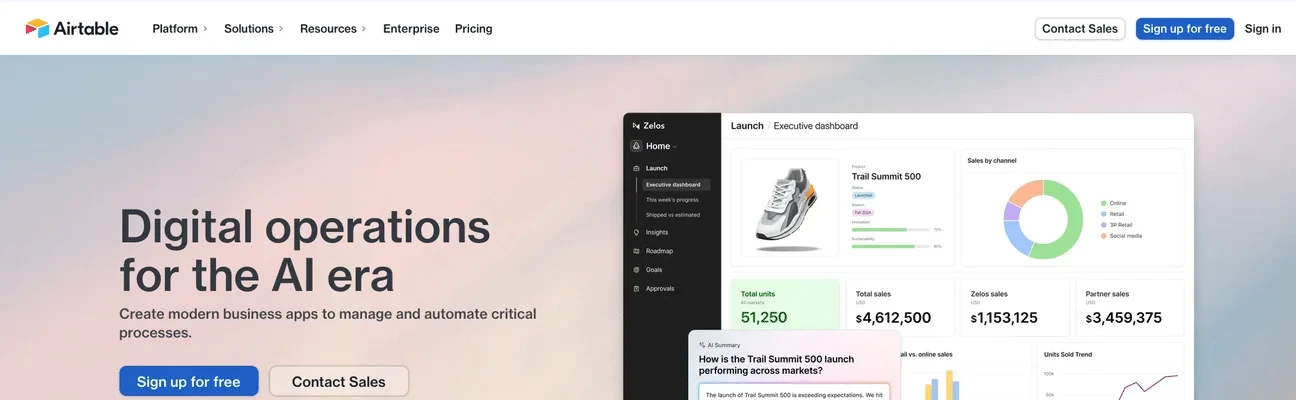Click the hero Sign up for free button
The height and width of the screenshot is (400, 1296).
pos(189,381)
